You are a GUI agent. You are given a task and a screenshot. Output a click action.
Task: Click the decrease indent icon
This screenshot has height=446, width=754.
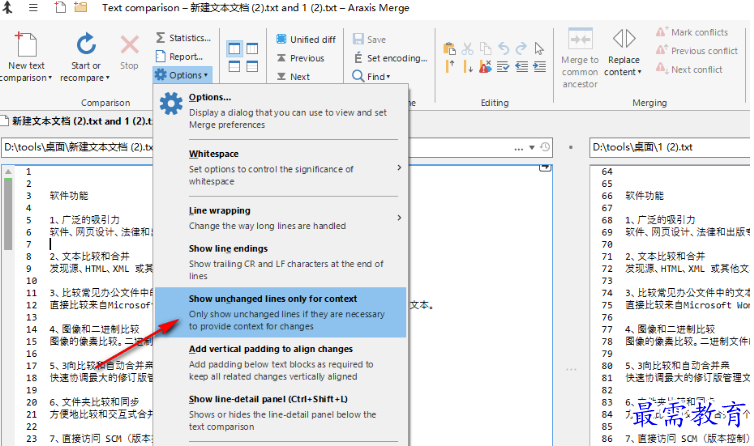[x=521, y=66]
